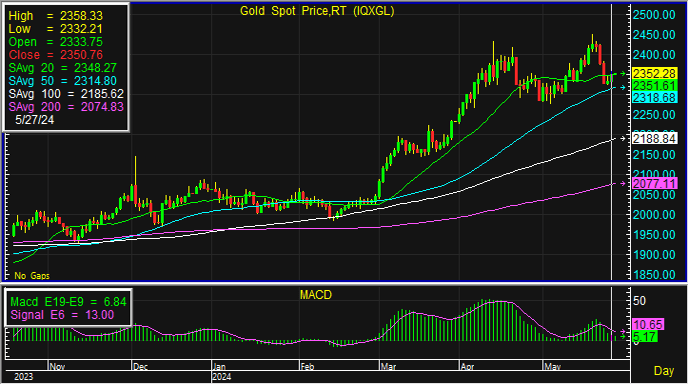The height and width of the screenshot is (385, 689).
Task: Click the SAvg 100 = 2185.62 legend entry
Action: tap(66, 94)
